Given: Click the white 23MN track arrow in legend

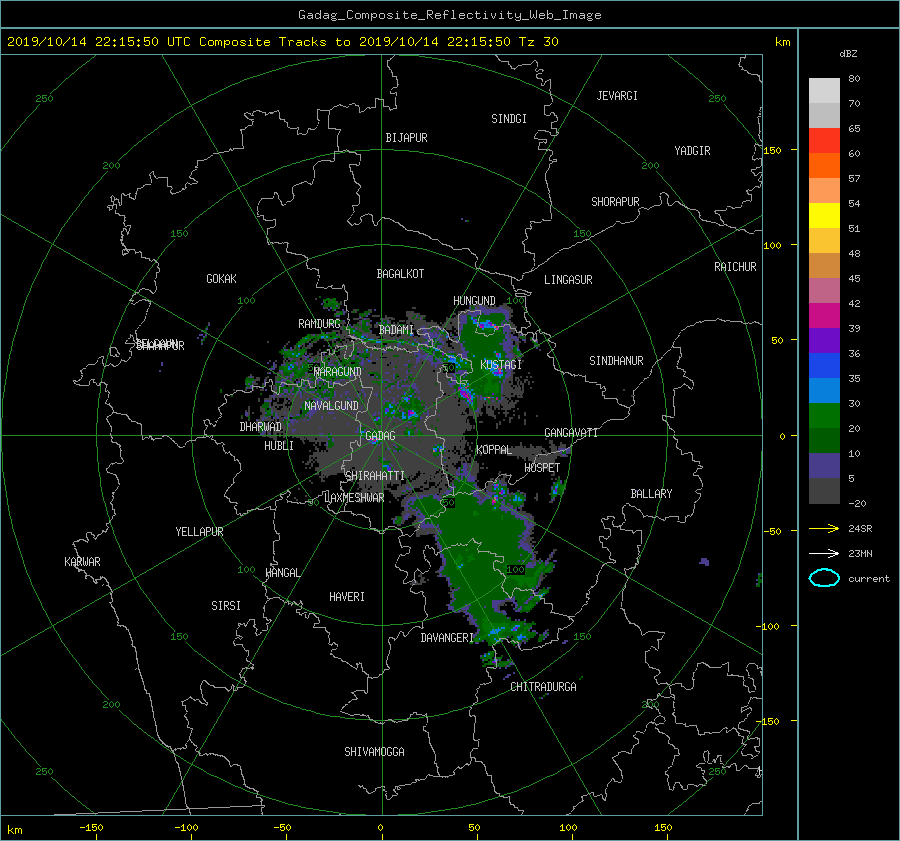Looking at the screenshot, I should (824, 553).
